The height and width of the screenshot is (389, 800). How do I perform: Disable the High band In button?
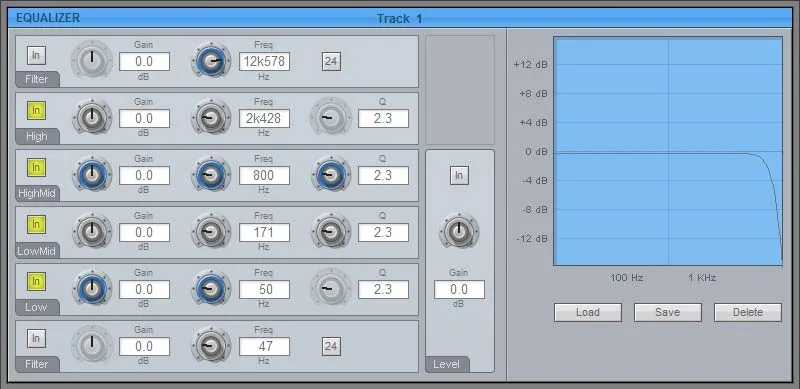point(36,110)
